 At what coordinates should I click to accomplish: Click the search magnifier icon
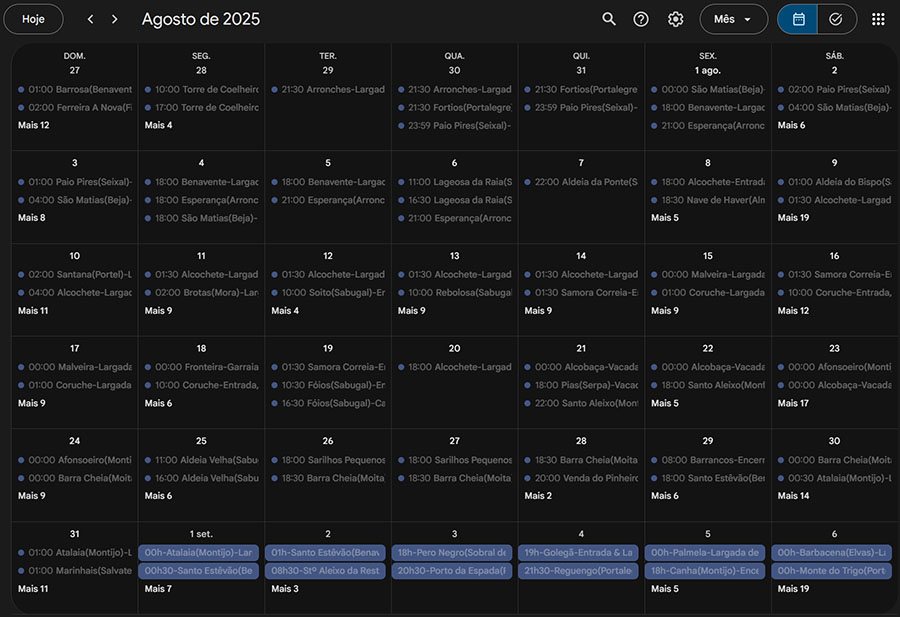(609, 19)
